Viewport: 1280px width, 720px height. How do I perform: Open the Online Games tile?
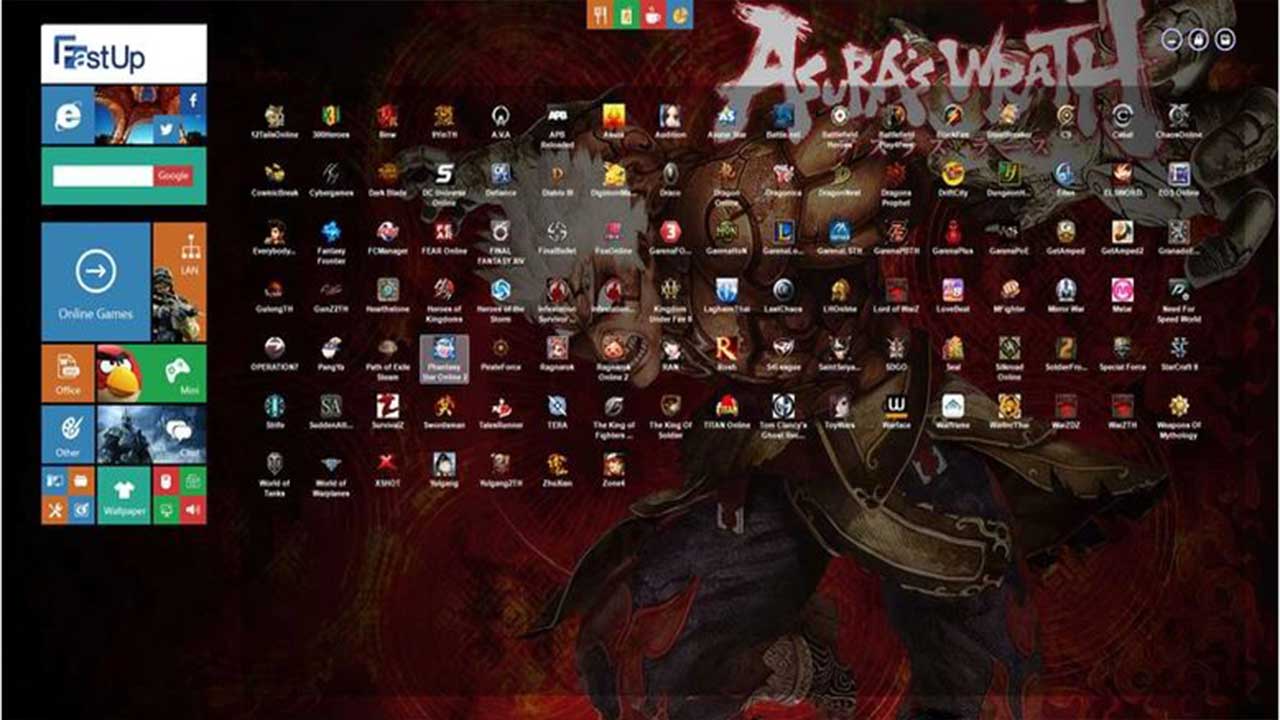click(96, 281)
